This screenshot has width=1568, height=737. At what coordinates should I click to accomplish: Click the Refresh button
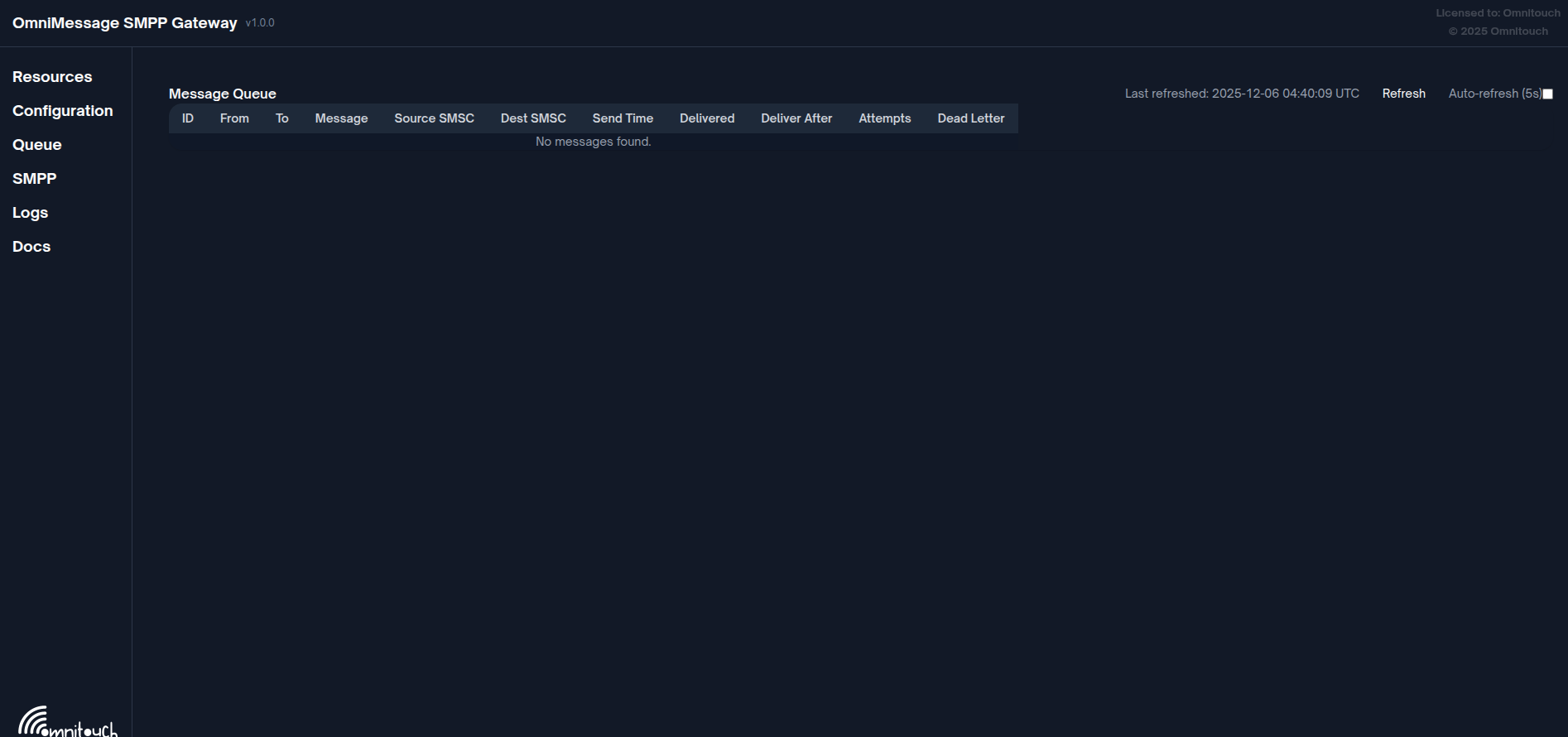tap(1404, 94)
